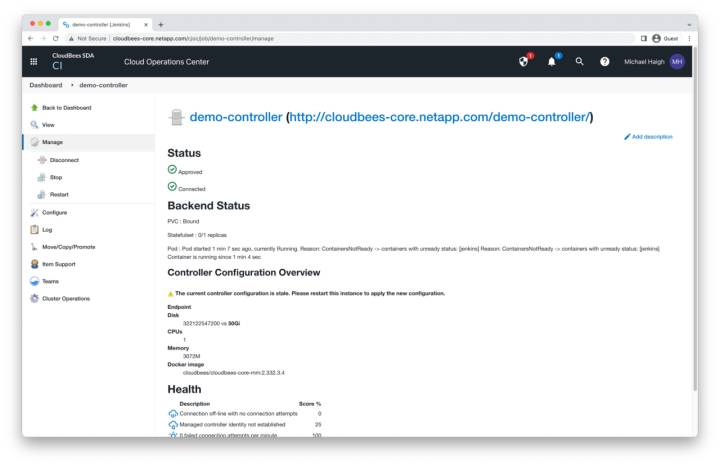
Task: Open the Log page
Action: 47,229
